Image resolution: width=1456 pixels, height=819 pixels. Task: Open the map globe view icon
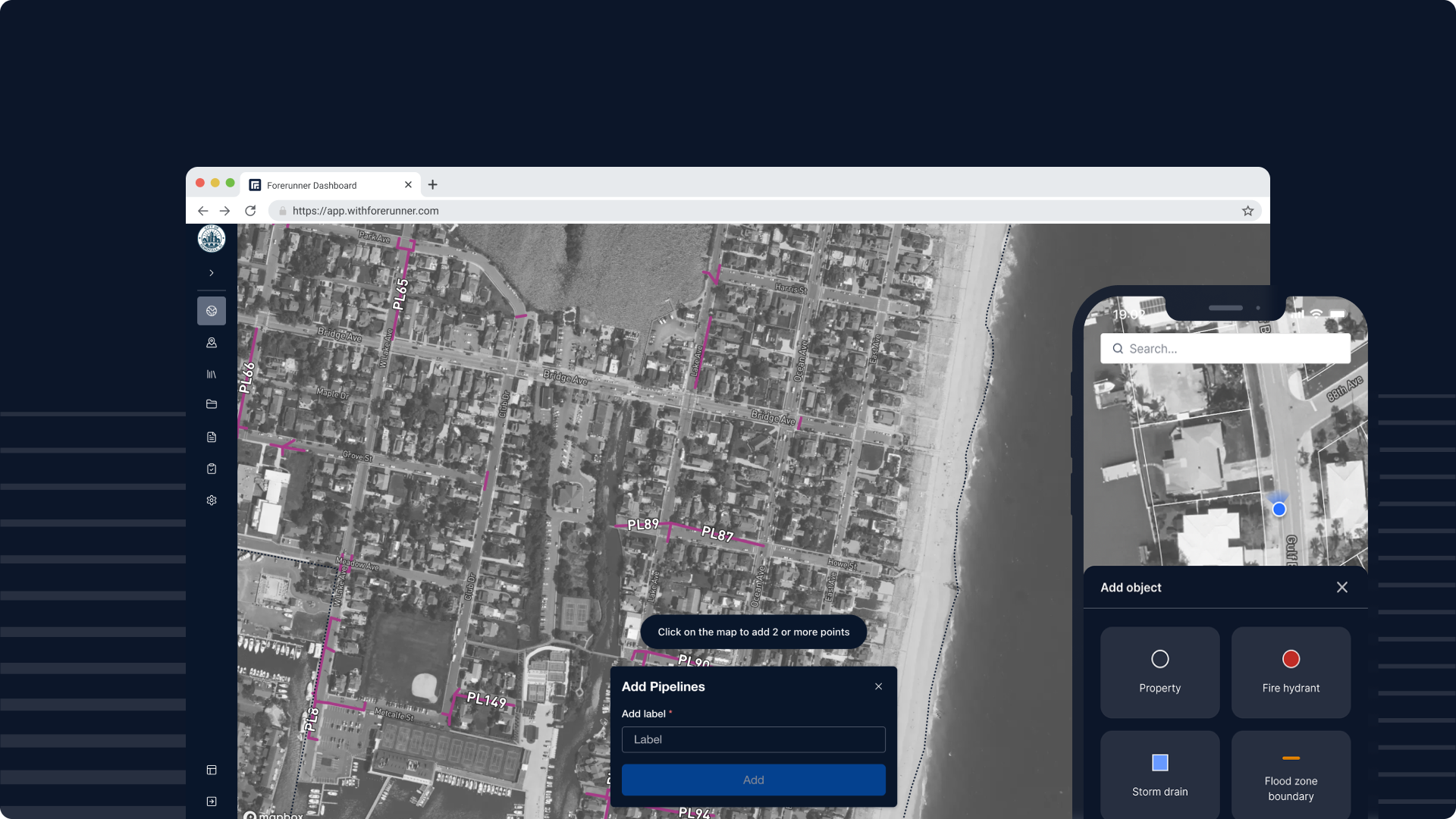[x=212, y=311]
